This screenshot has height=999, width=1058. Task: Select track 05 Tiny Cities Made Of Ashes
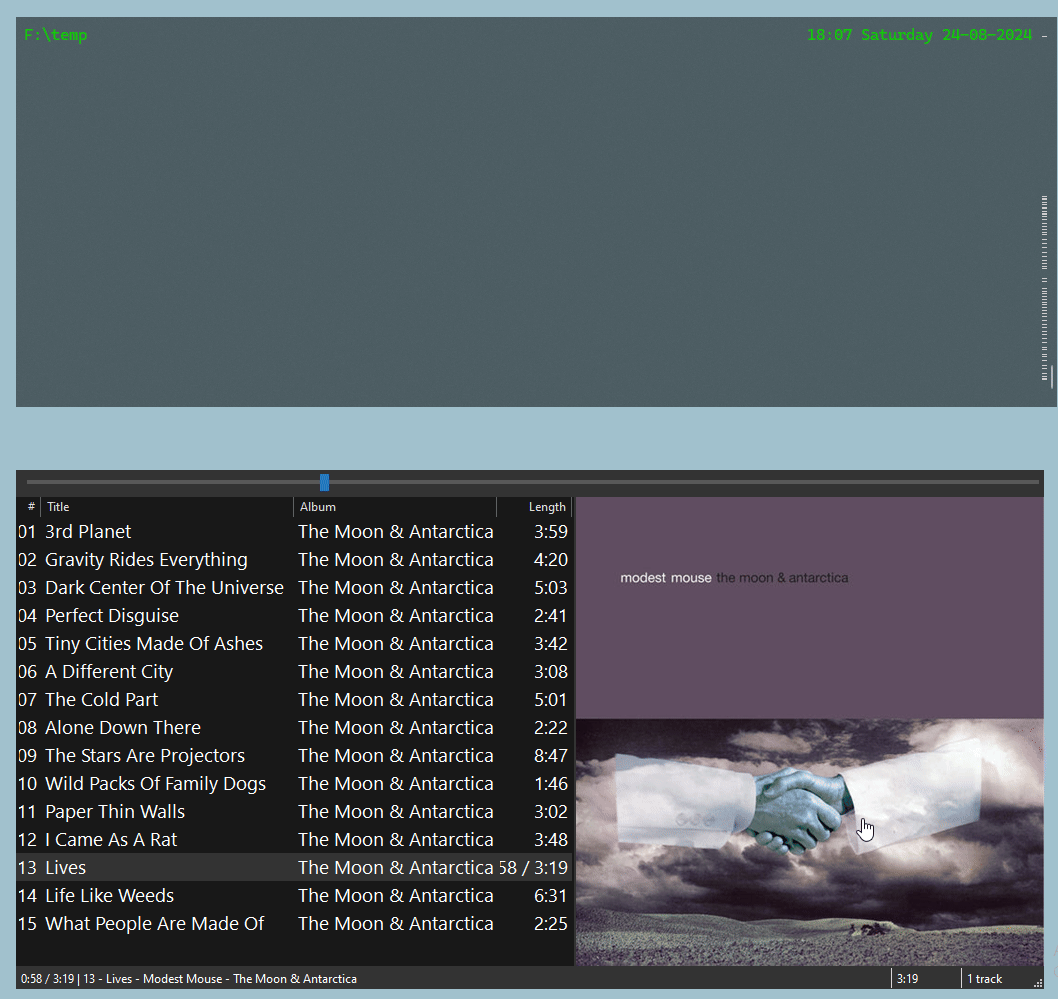tap(294, 644)
